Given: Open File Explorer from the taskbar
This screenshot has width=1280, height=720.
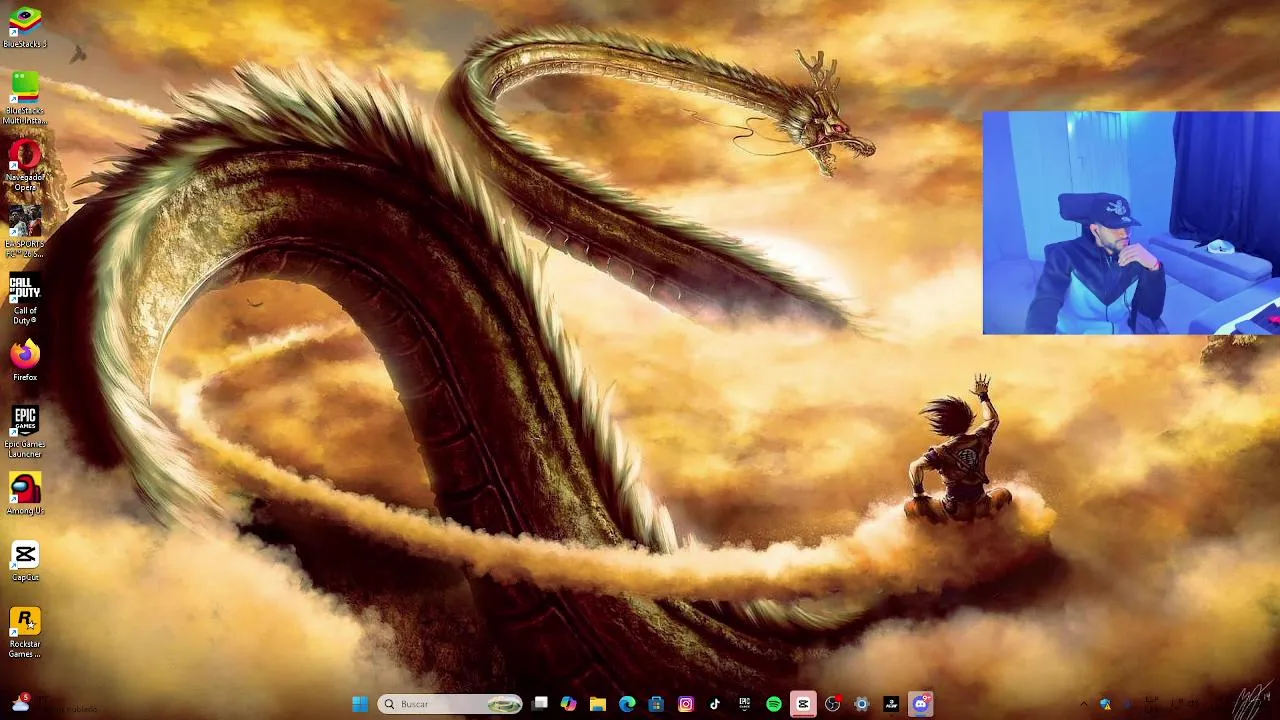Looking at the screenshot, I should [597, 704].
